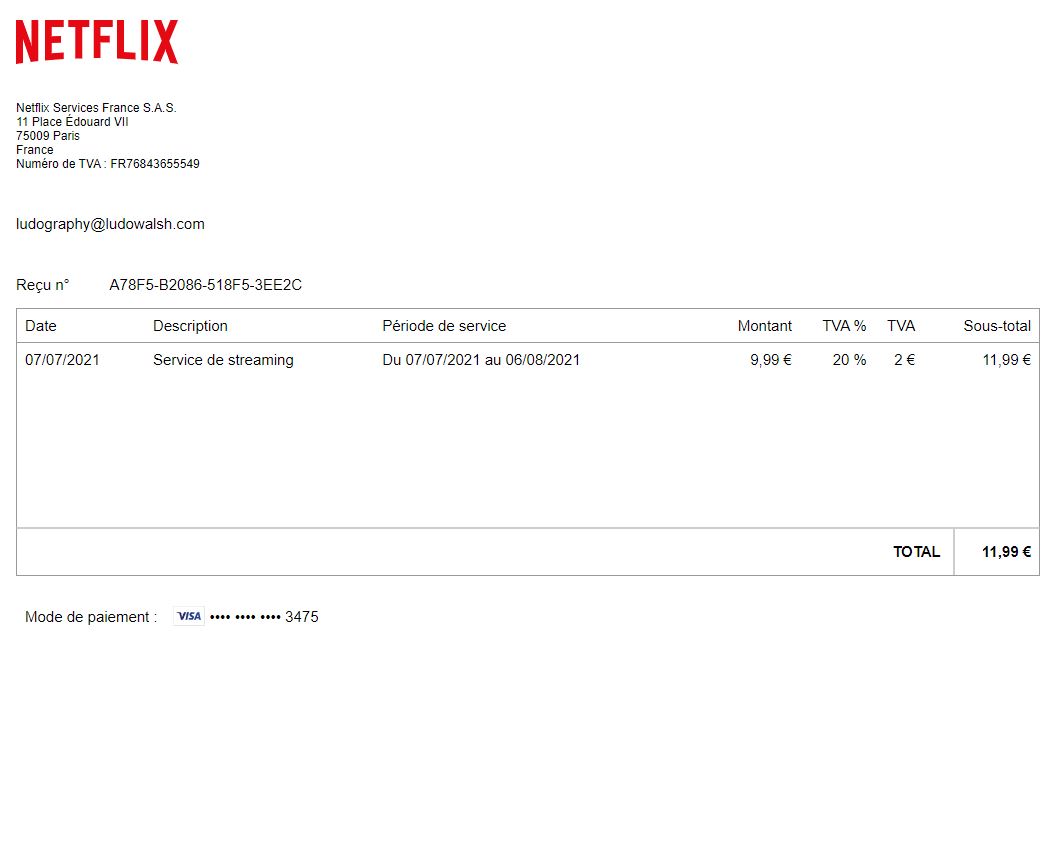The width and height of the screenshot is (1050, 856).
Task: Click the 9,99 € amount cell
Action: pos(770,360)
